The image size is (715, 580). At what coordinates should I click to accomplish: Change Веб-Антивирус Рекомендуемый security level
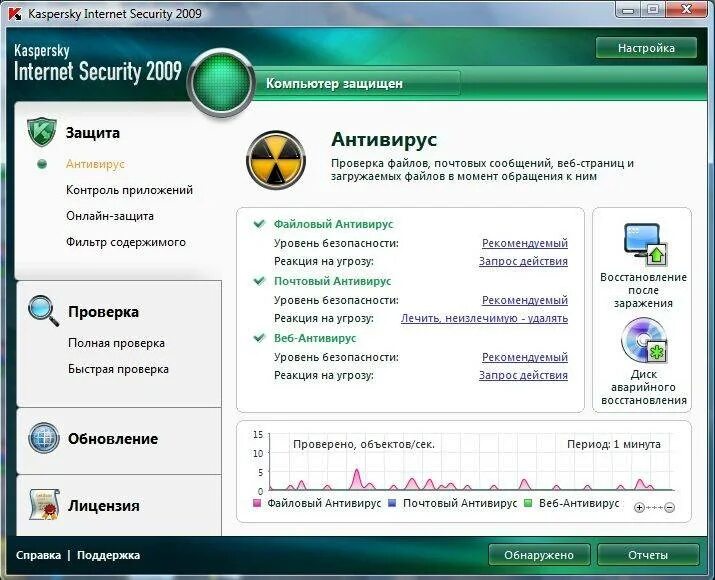point(525,357)
